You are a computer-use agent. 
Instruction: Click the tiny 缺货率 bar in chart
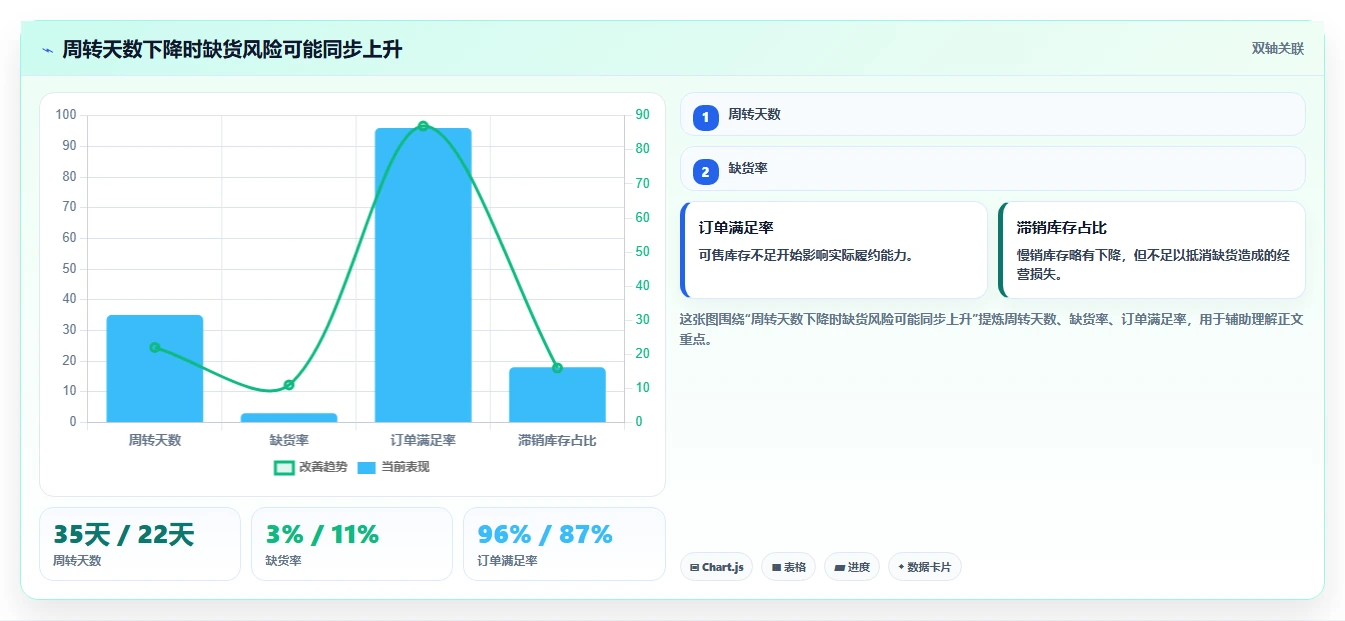(x=289, y=417)
